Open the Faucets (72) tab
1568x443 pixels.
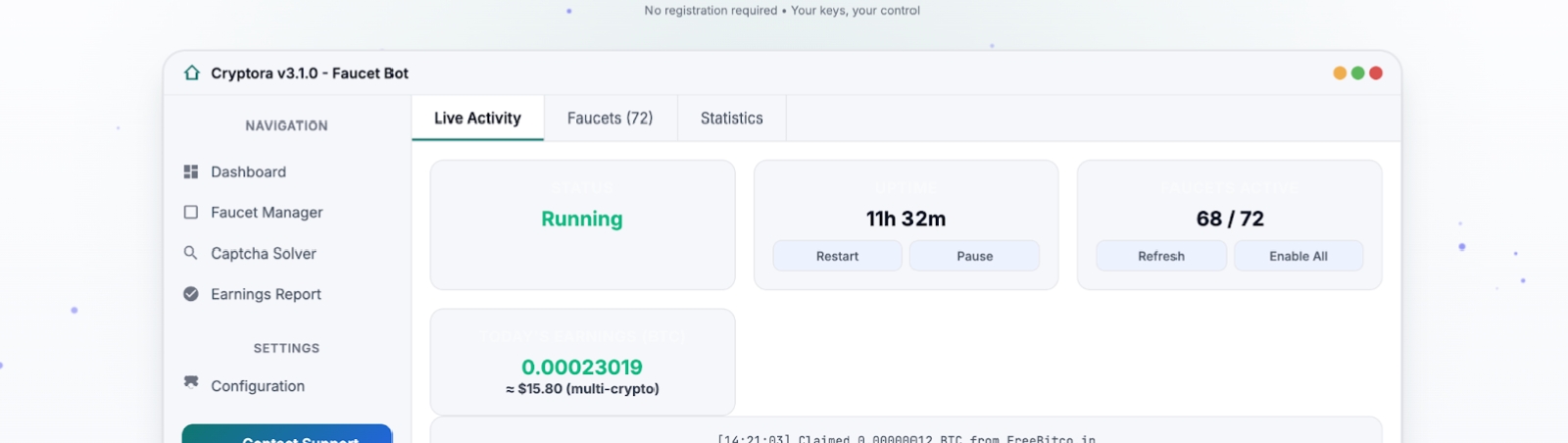point(610,119)
